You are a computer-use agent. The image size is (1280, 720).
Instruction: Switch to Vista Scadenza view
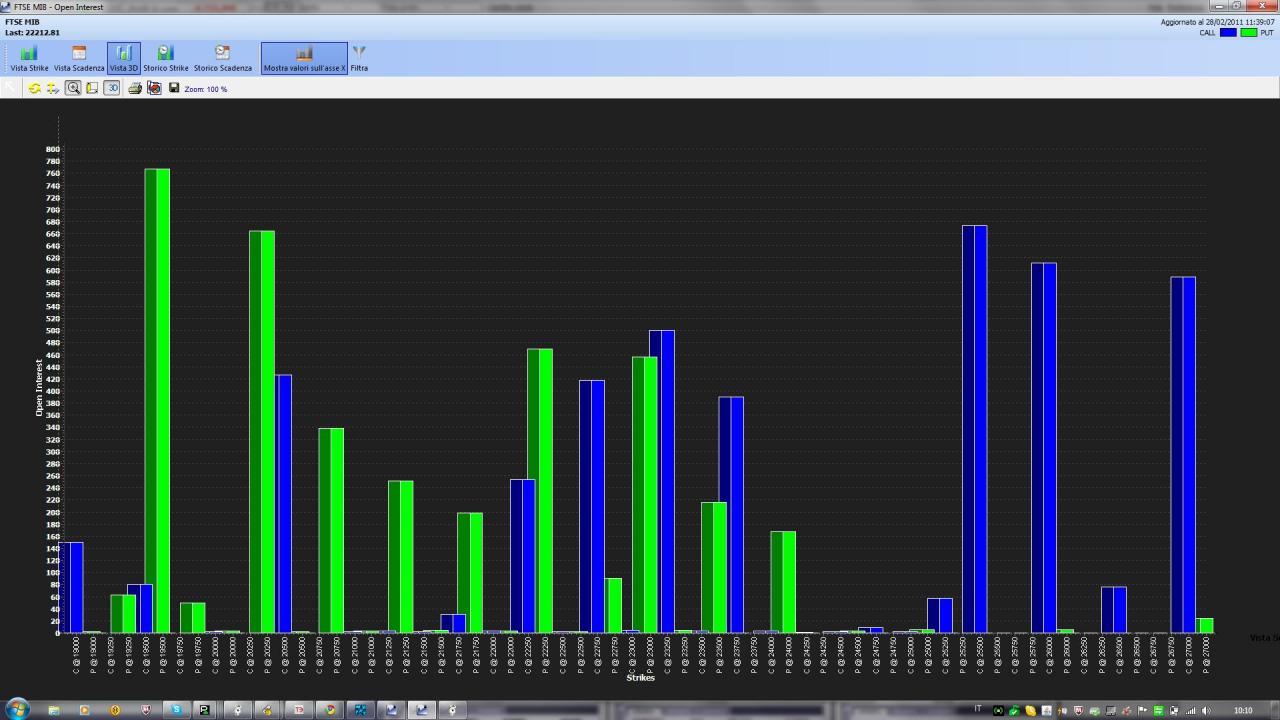tap(79, 58)
